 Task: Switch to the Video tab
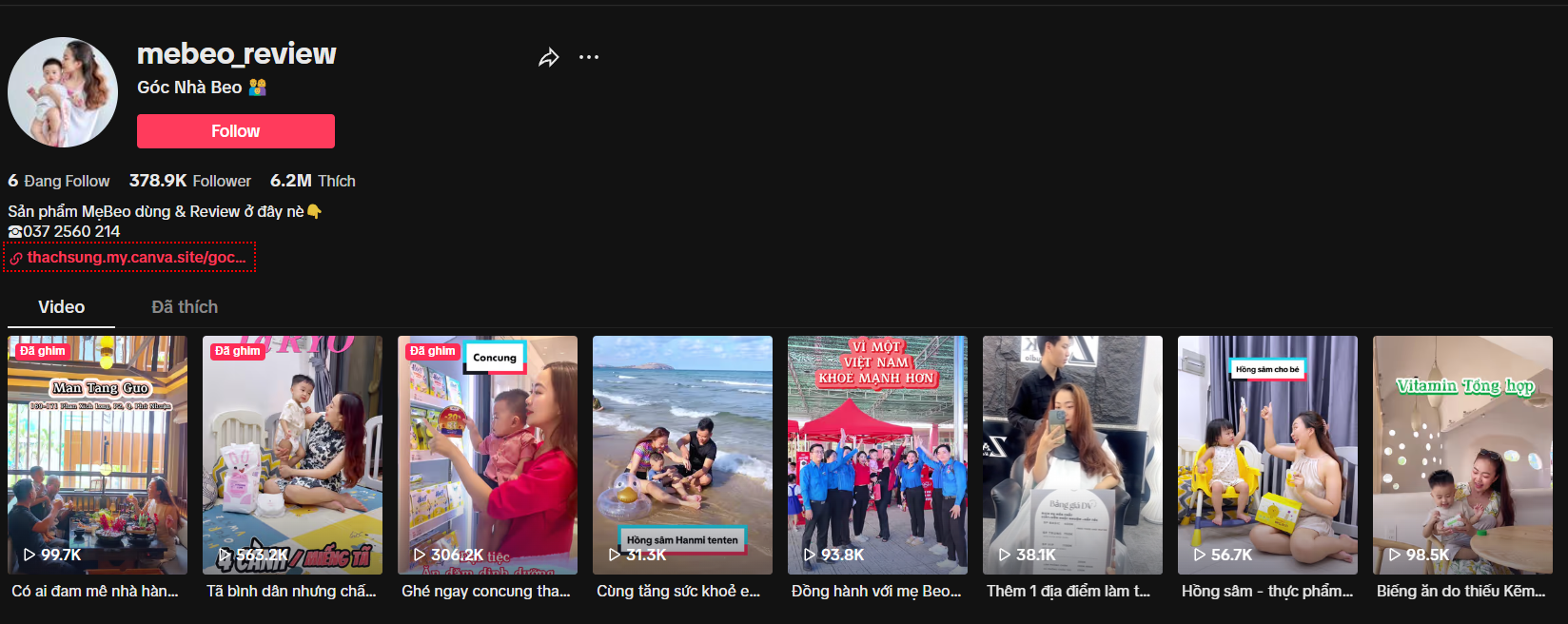coord(61,307)
